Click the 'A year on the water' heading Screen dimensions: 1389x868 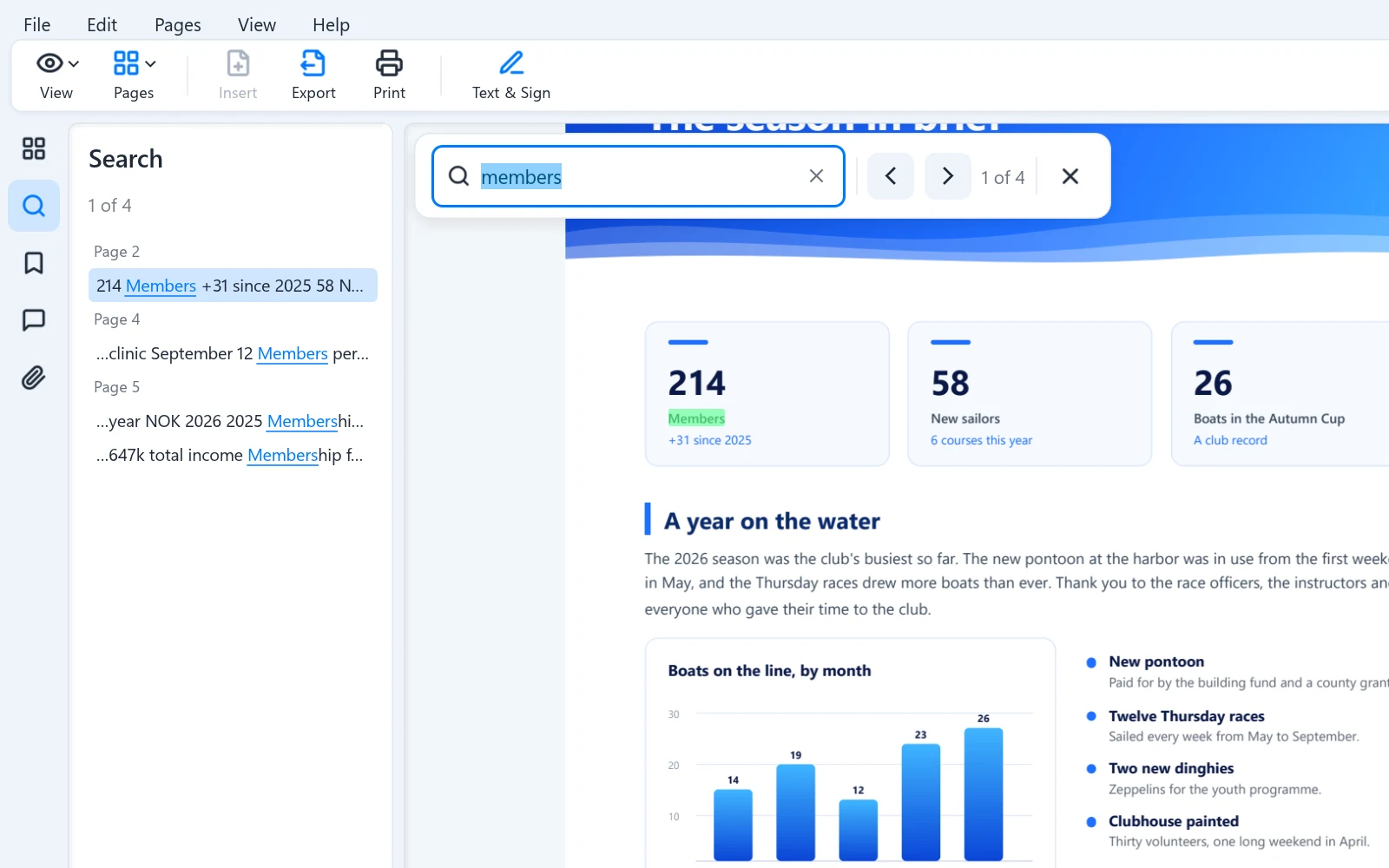[772, 521]
